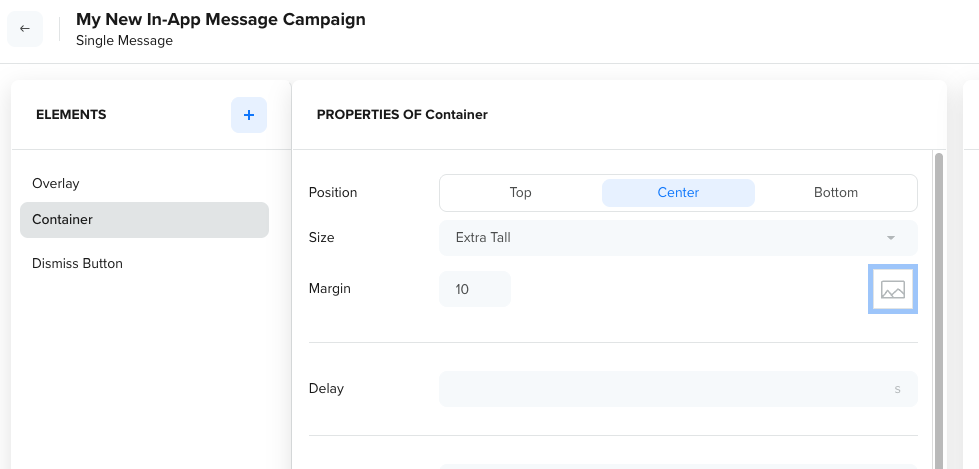Click the properties panel vertical scrollbar
The width and height of the screenshot is (979, 469).
click(938, 309)
